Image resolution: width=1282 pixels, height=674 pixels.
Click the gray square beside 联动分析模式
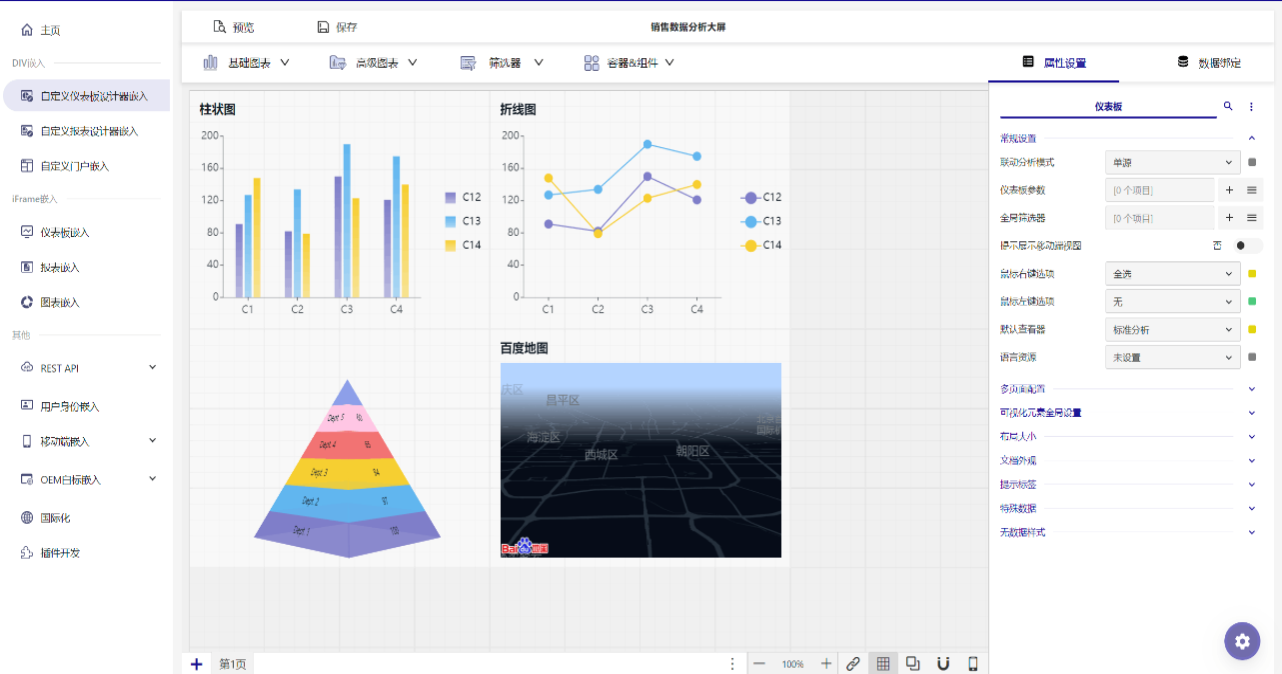1252,162
